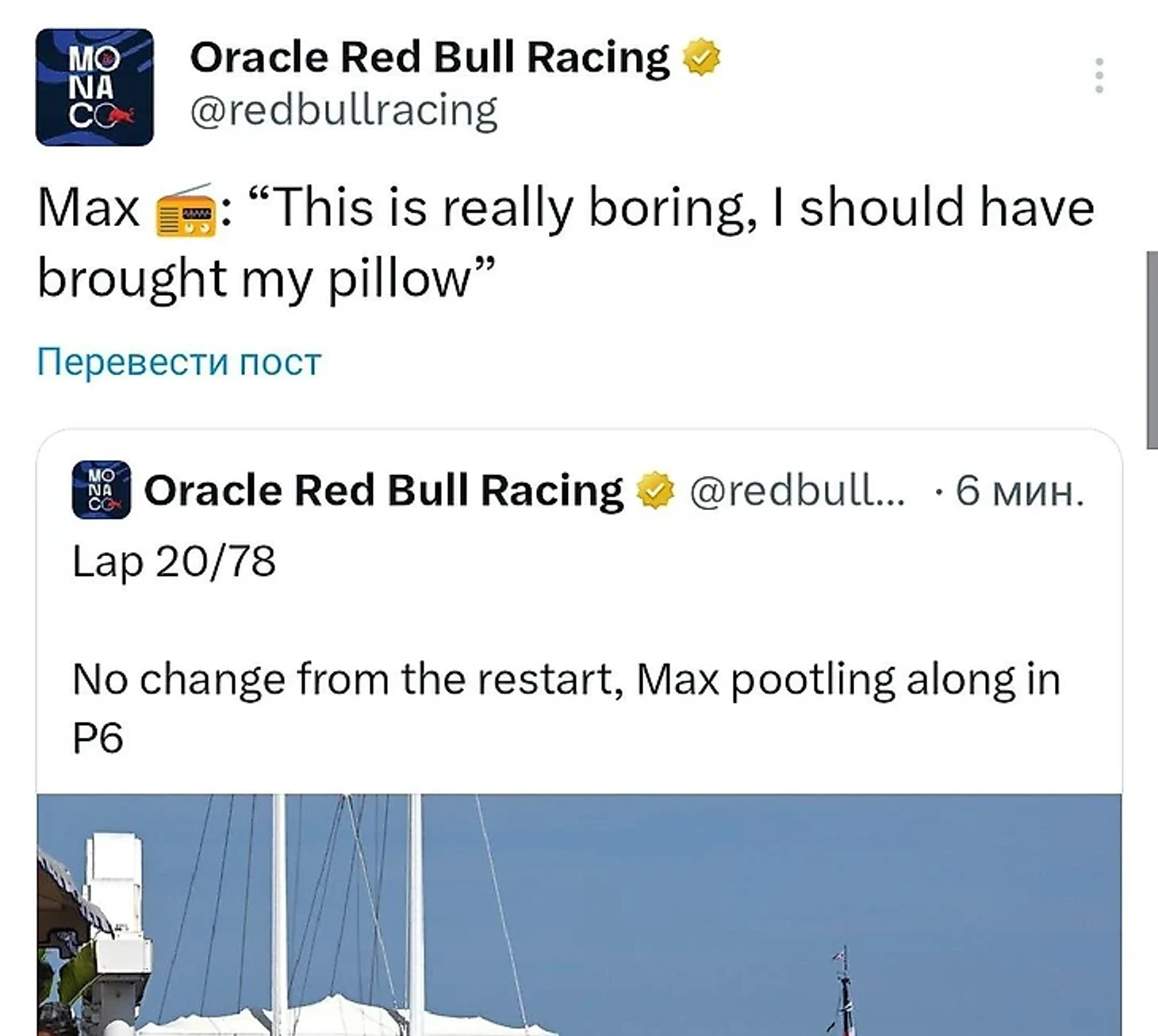The width and height of the screenshot is (1158, 1036).
Task: Open the harbor photo thumbnail with the sailboat masts
Action: (x=579, y=914)
